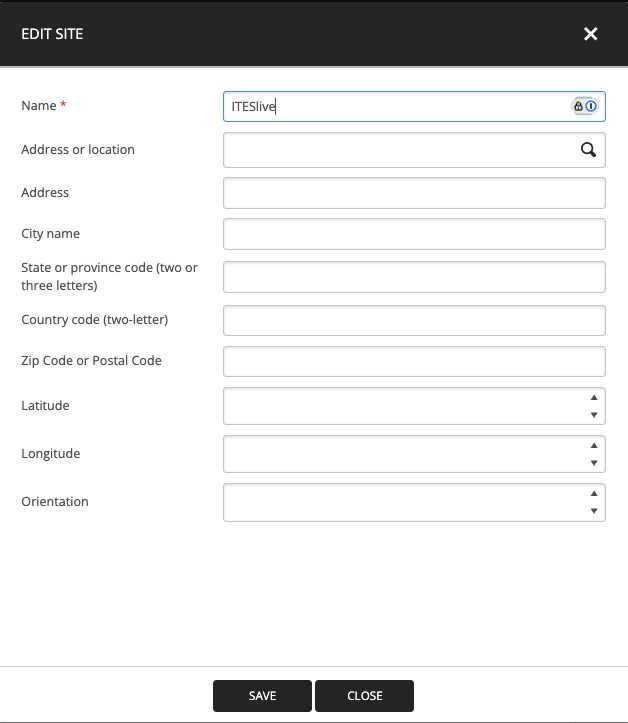The height and width of the screenshot is (723, 628).
Task: Click the search magnifier icon in Address or location
Action: point(588,150)
